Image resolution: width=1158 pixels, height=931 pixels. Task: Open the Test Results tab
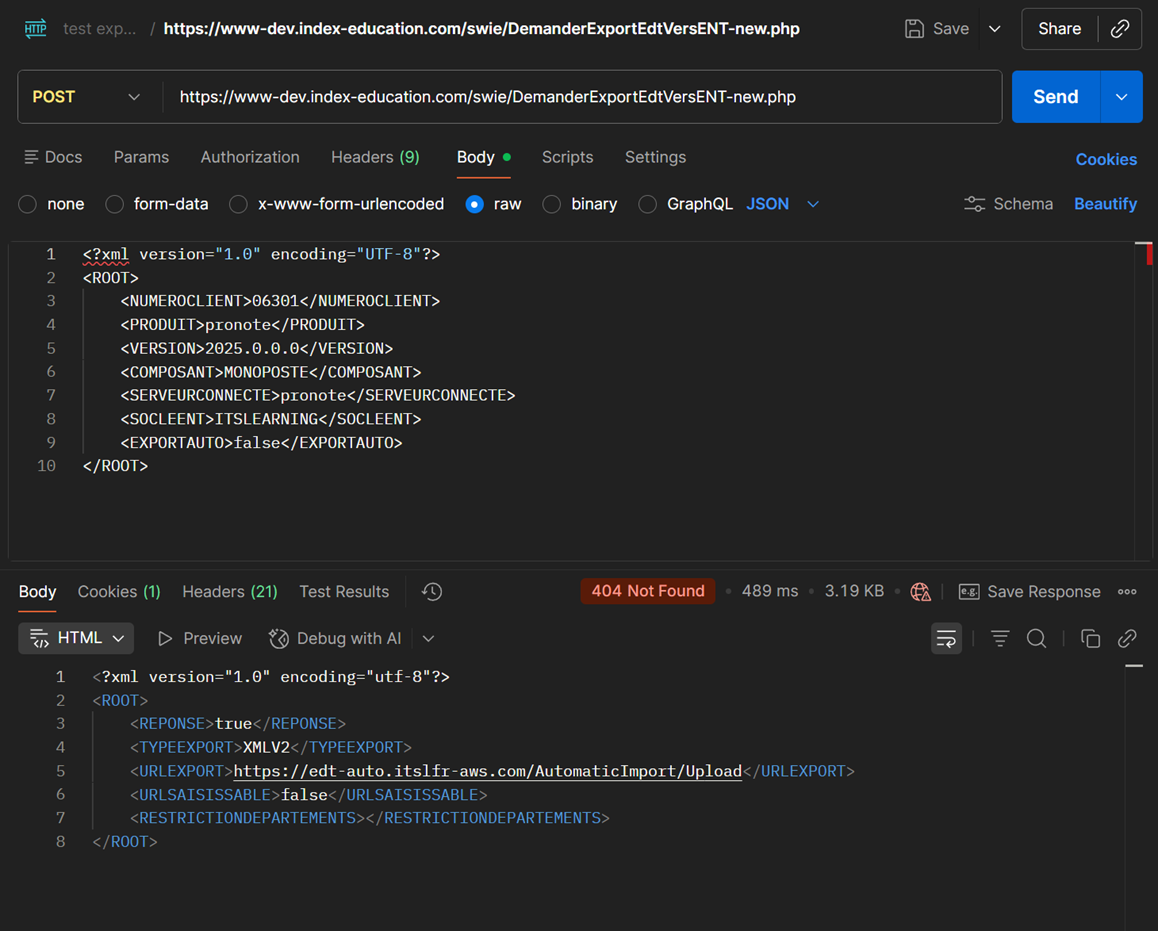(x=344, y=591)
